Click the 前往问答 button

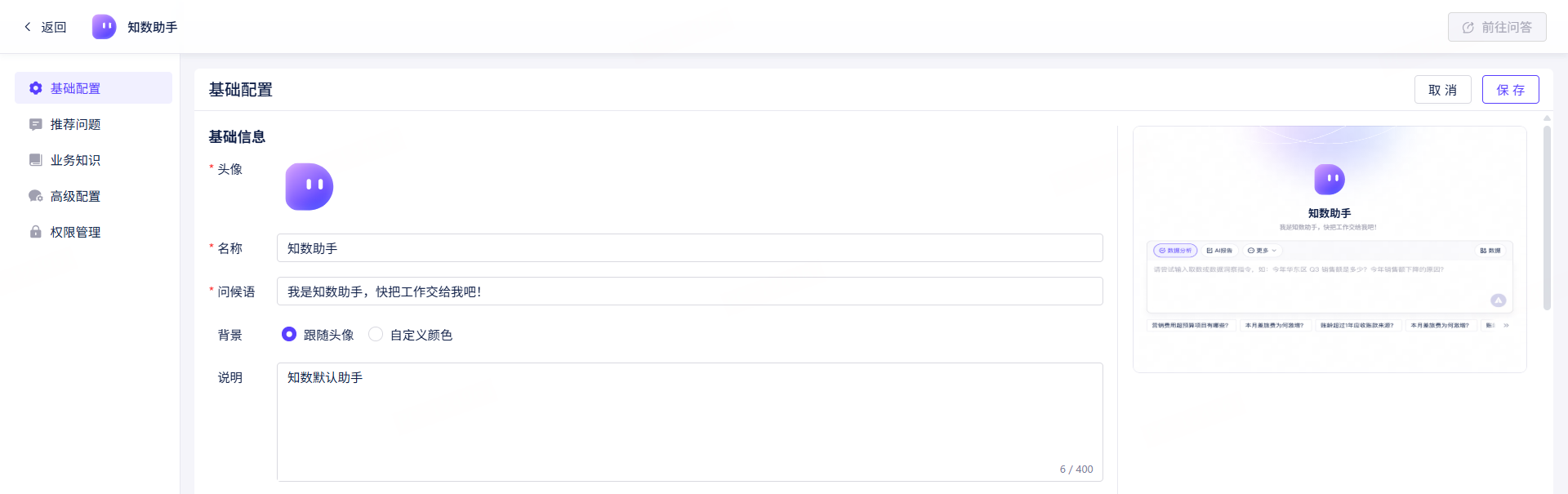[x=1497, y=27]
